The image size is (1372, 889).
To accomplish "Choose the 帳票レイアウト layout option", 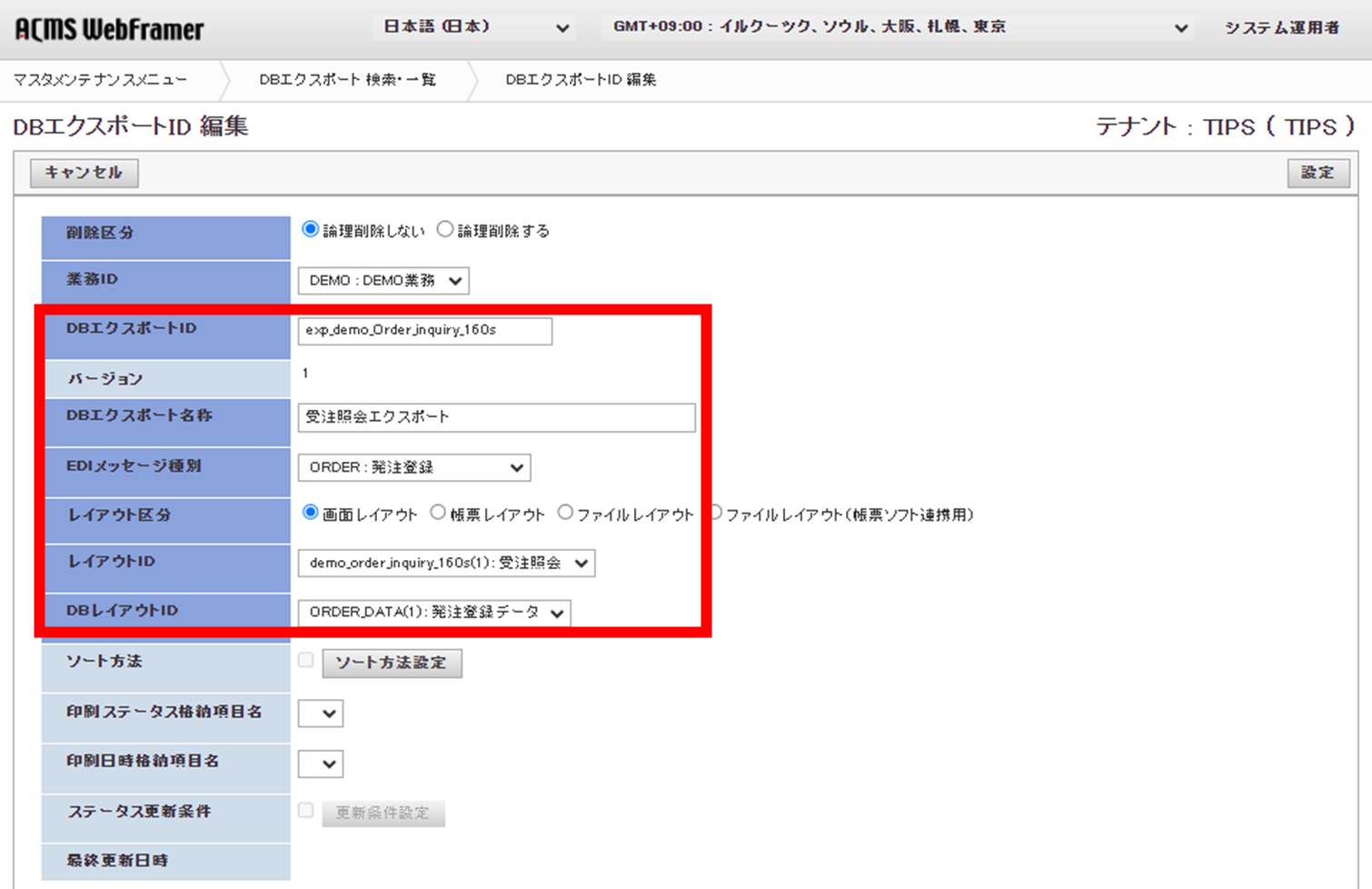I will pos(439,513).
